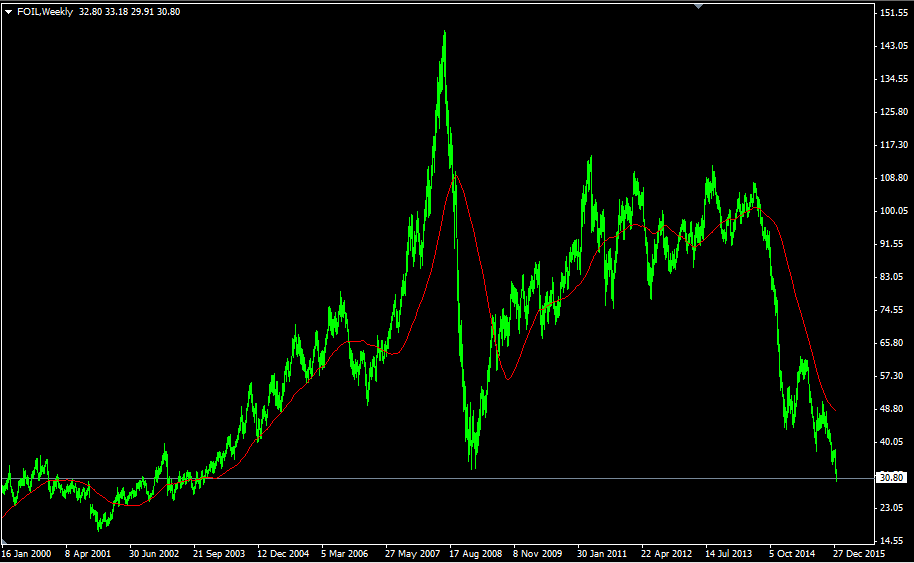Click the chart shift marker triangle on top edge
The width and height of the screenshot is (914, 563).
(698, 6)
